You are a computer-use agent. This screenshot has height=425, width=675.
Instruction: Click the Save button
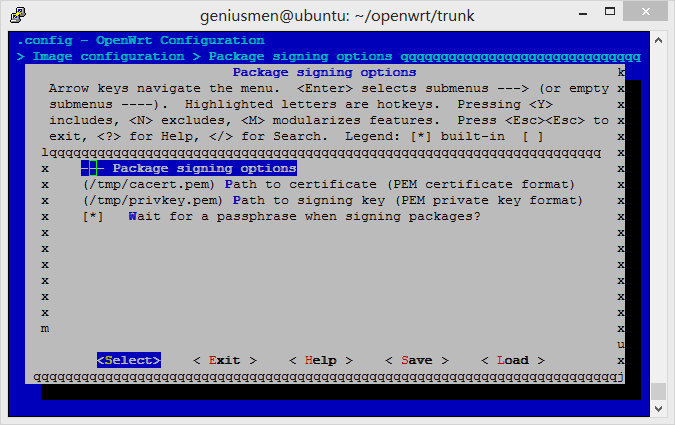[x=417, y=360]
